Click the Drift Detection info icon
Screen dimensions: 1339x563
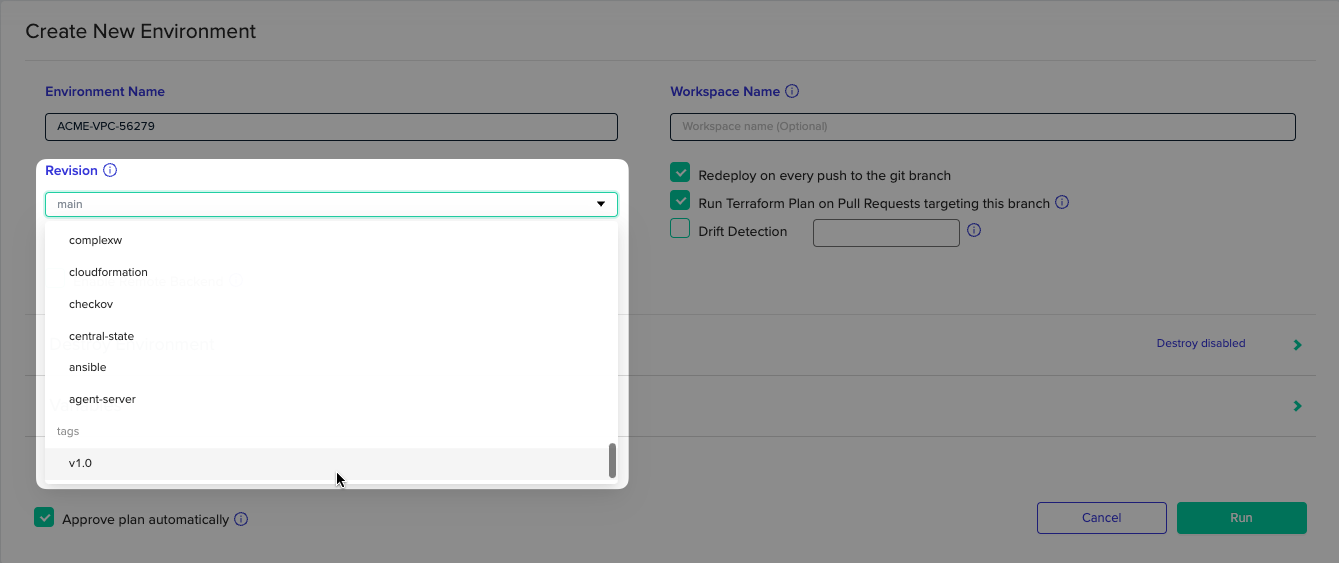point(974,230)
